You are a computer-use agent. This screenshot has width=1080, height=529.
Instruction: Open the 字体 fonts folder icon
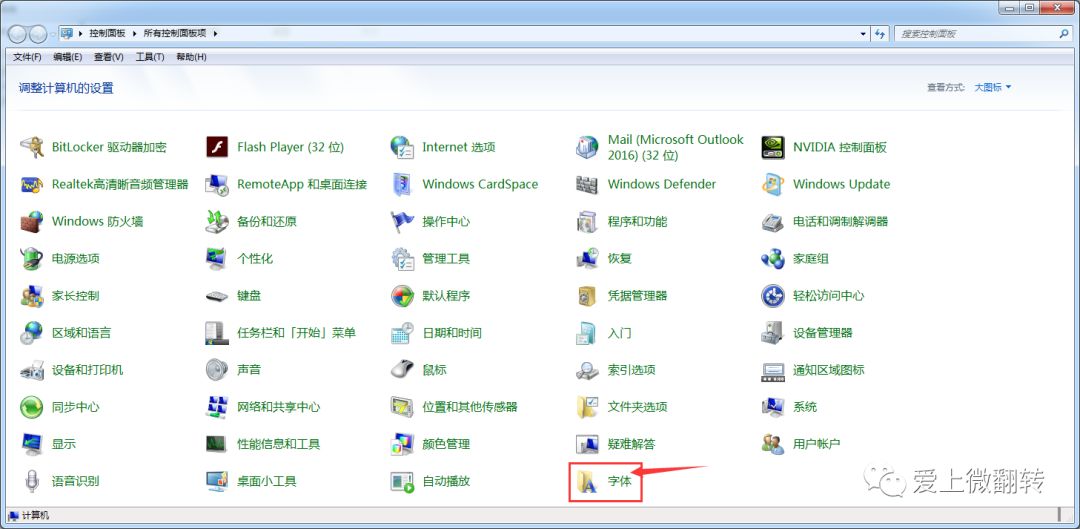(x=588, y=481)
